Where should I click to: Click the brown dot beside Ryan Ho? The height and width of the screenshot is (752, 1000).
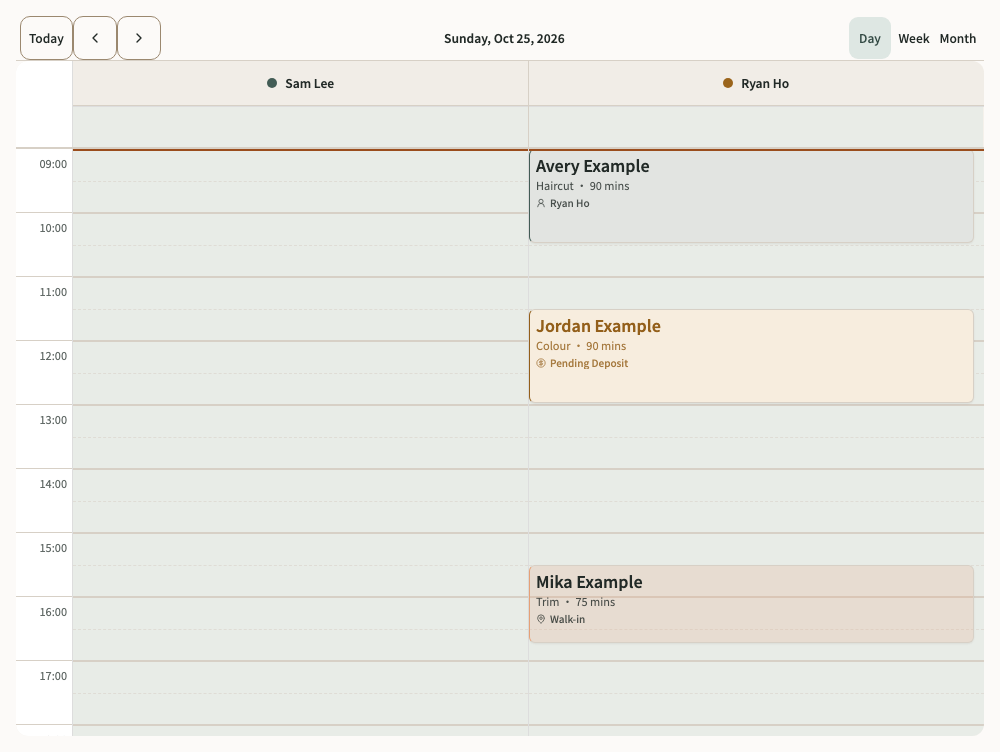click(x=728, y=83)
